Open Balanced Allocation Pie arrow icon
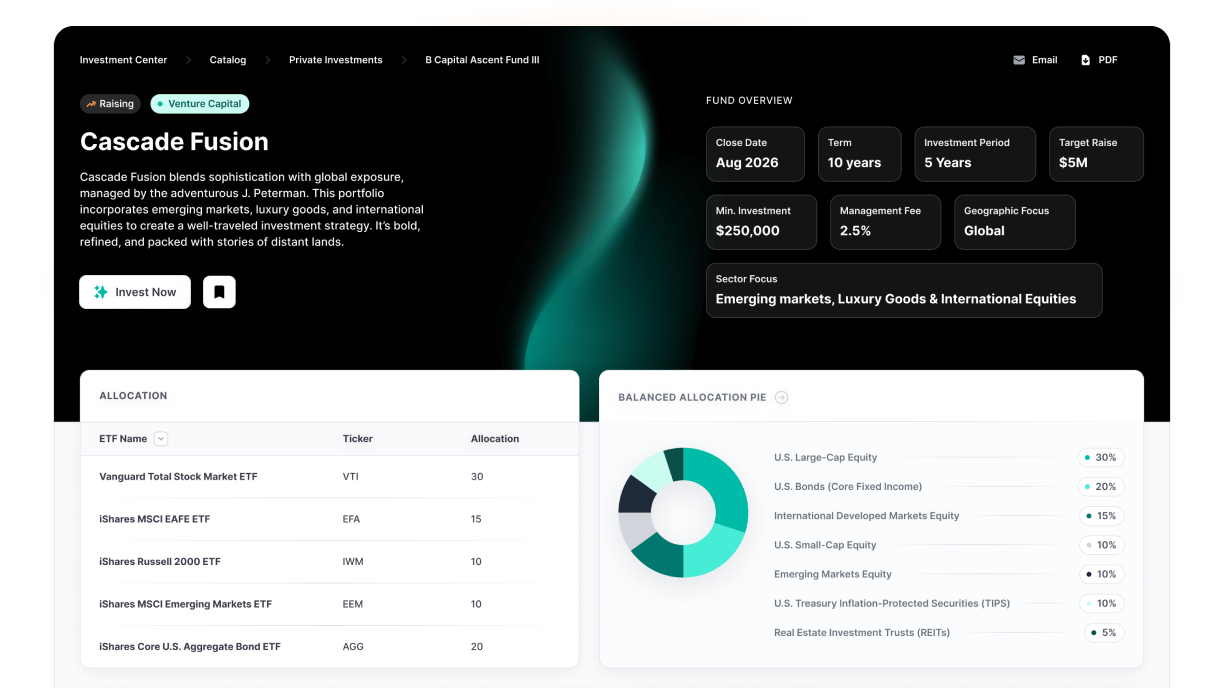1224x688 pixels. pyautogui.click(x=782, y=397)
